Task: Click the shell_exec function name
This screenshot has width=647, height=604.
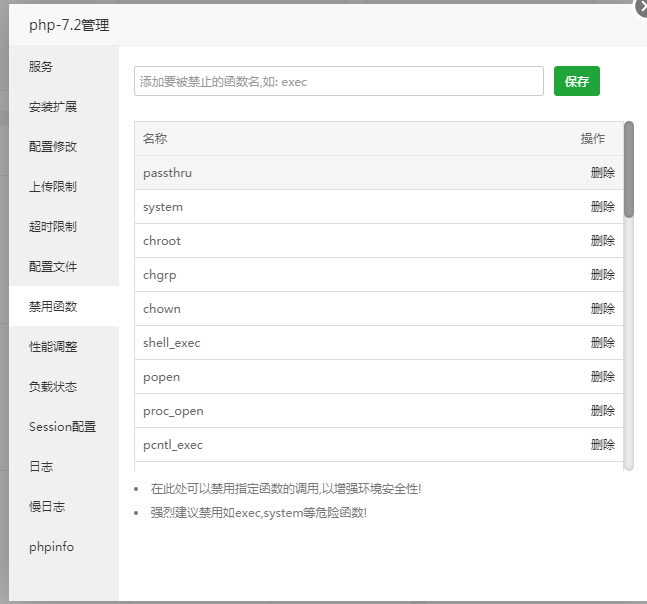Action: [x=172, y=343]
